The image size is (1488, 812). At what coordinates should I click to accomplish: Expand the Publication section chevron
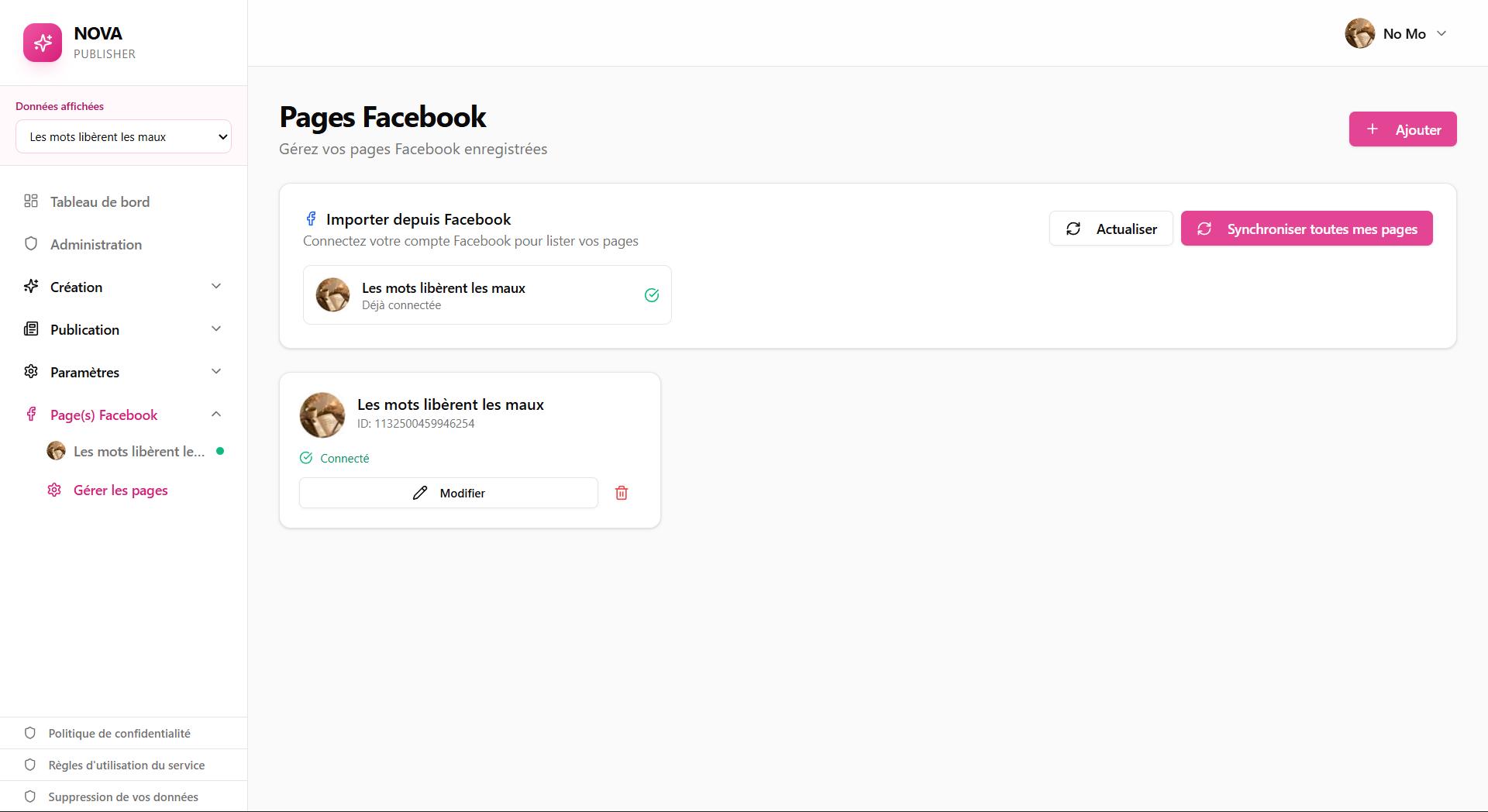(216, 329)
